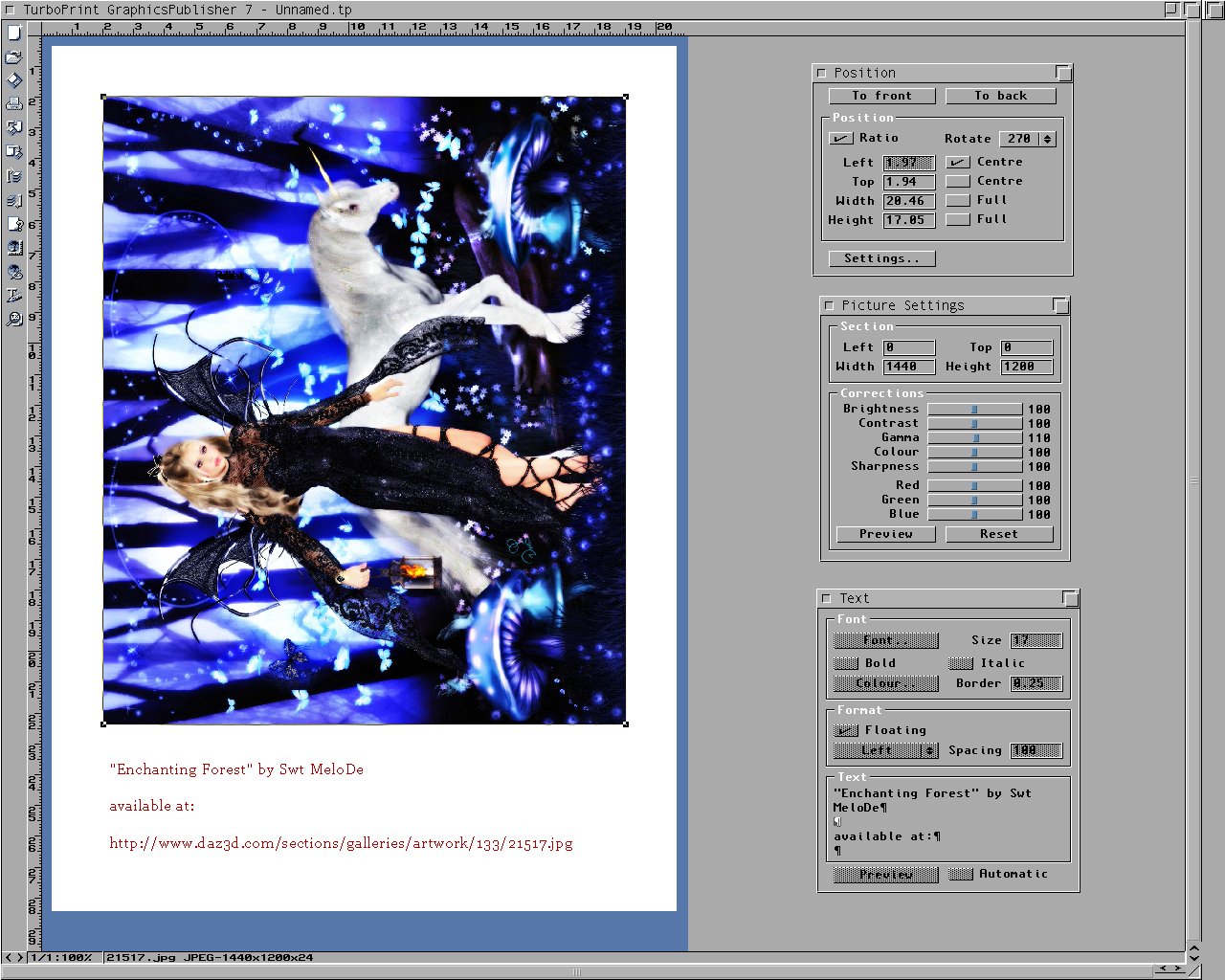Adjust the Colour slider

point(975,452)
